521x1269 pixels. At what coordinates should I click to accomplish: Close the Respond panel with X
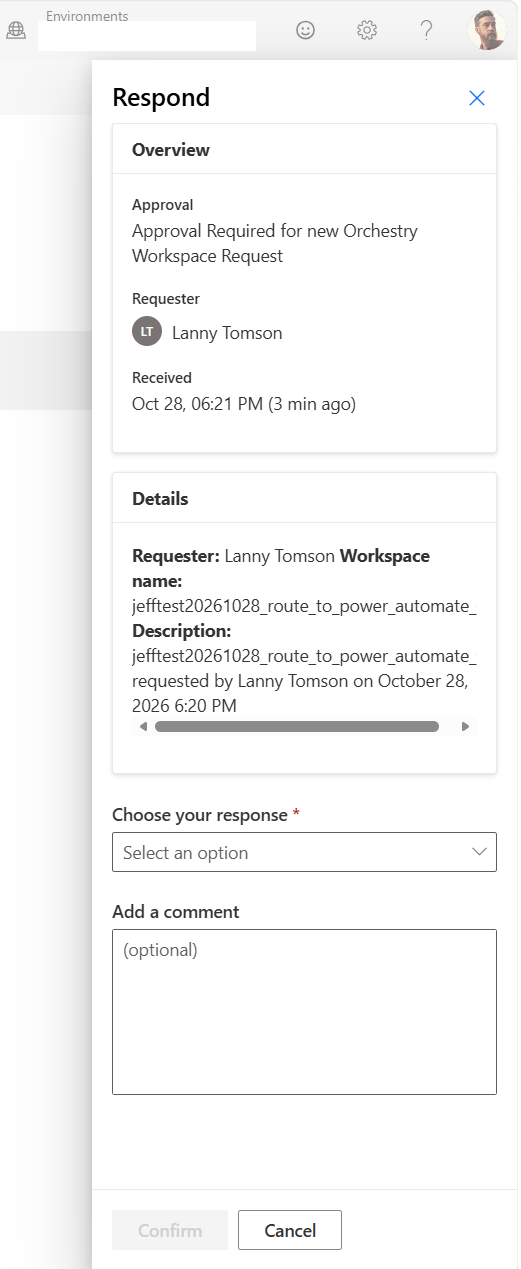(477, 97)
